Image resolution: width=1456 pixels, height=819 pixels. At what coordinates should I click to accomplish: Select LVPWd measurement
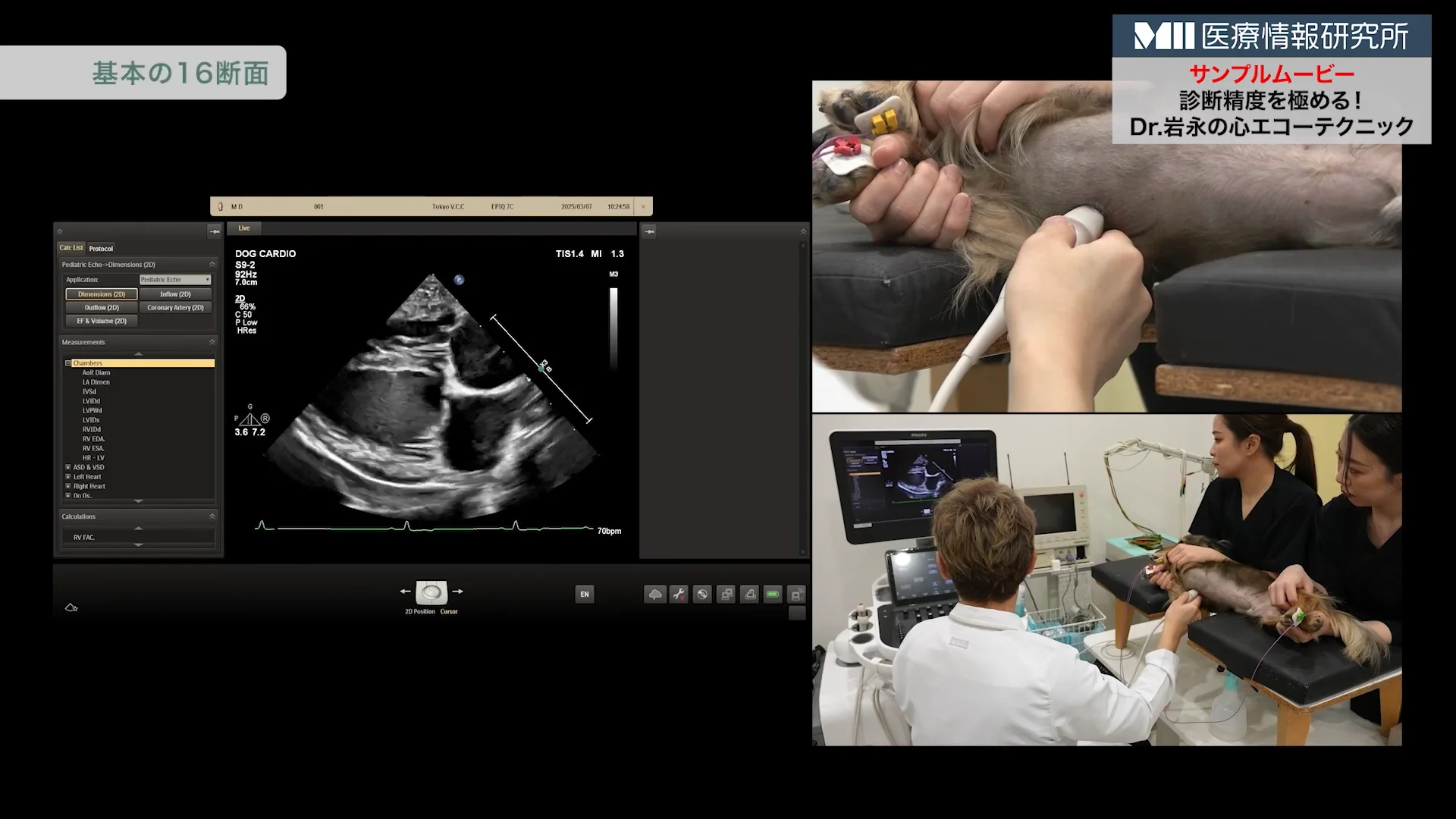92,410
